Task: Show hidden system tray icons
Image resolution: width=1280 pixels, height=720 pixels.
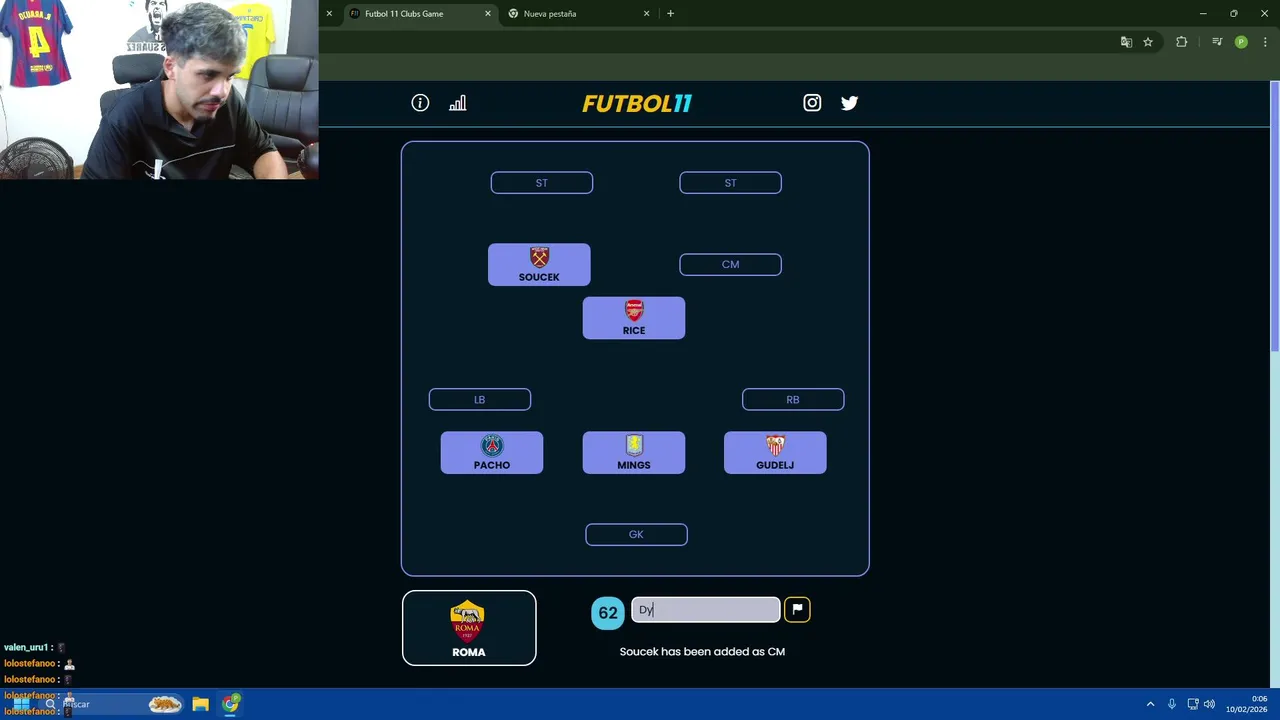Action: (x=1150, y=704)
